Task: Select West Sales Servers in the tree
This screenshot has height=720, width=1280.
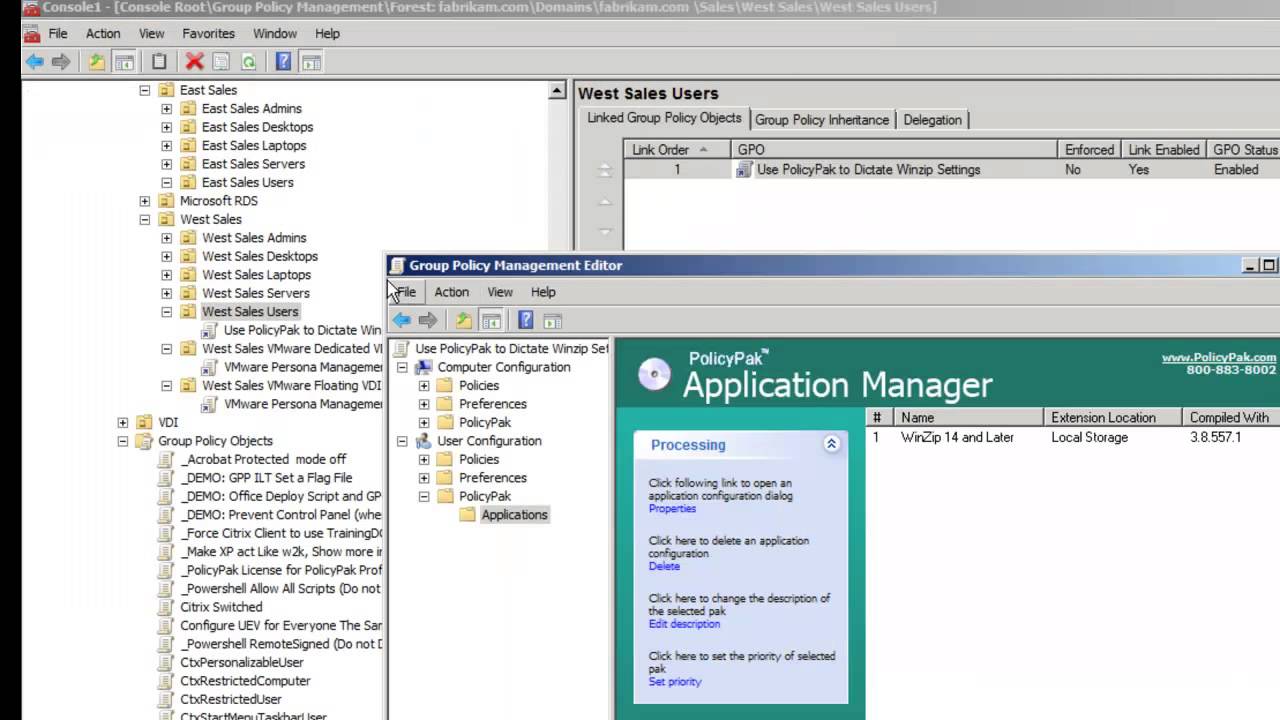Action: click(x=255, y=294)
